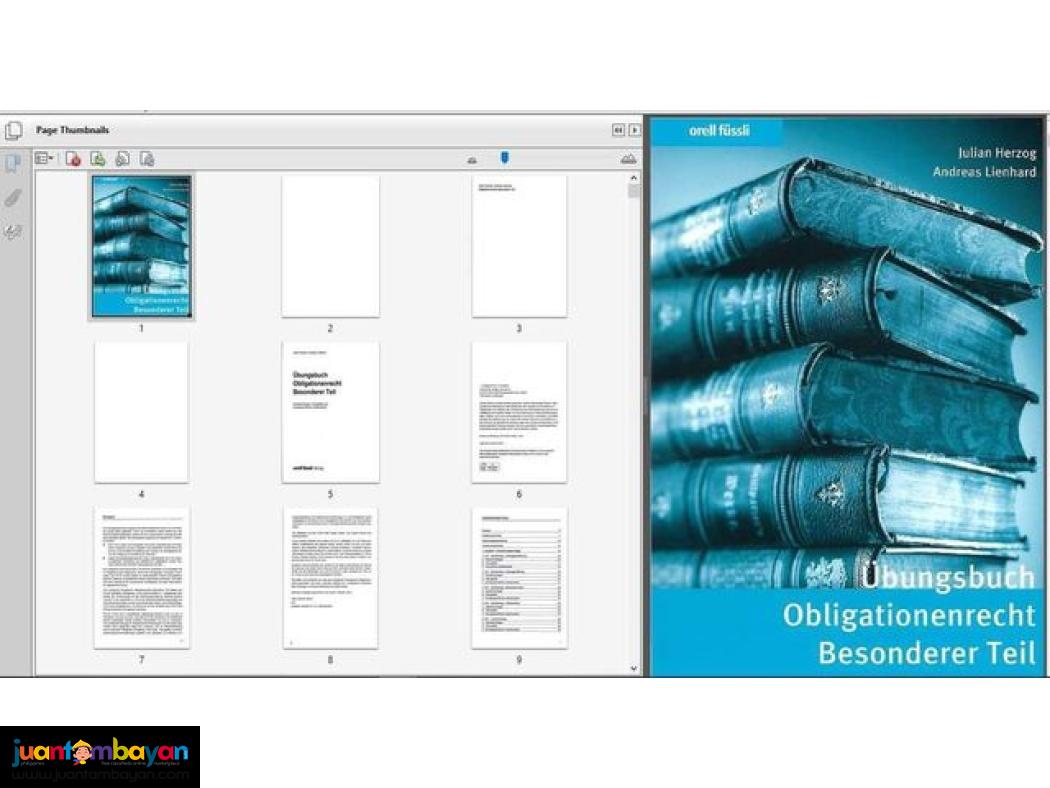Click the page number 9 label
Image resolution: width=1050 pixels, height=788 pixels.
coord(519,660)
